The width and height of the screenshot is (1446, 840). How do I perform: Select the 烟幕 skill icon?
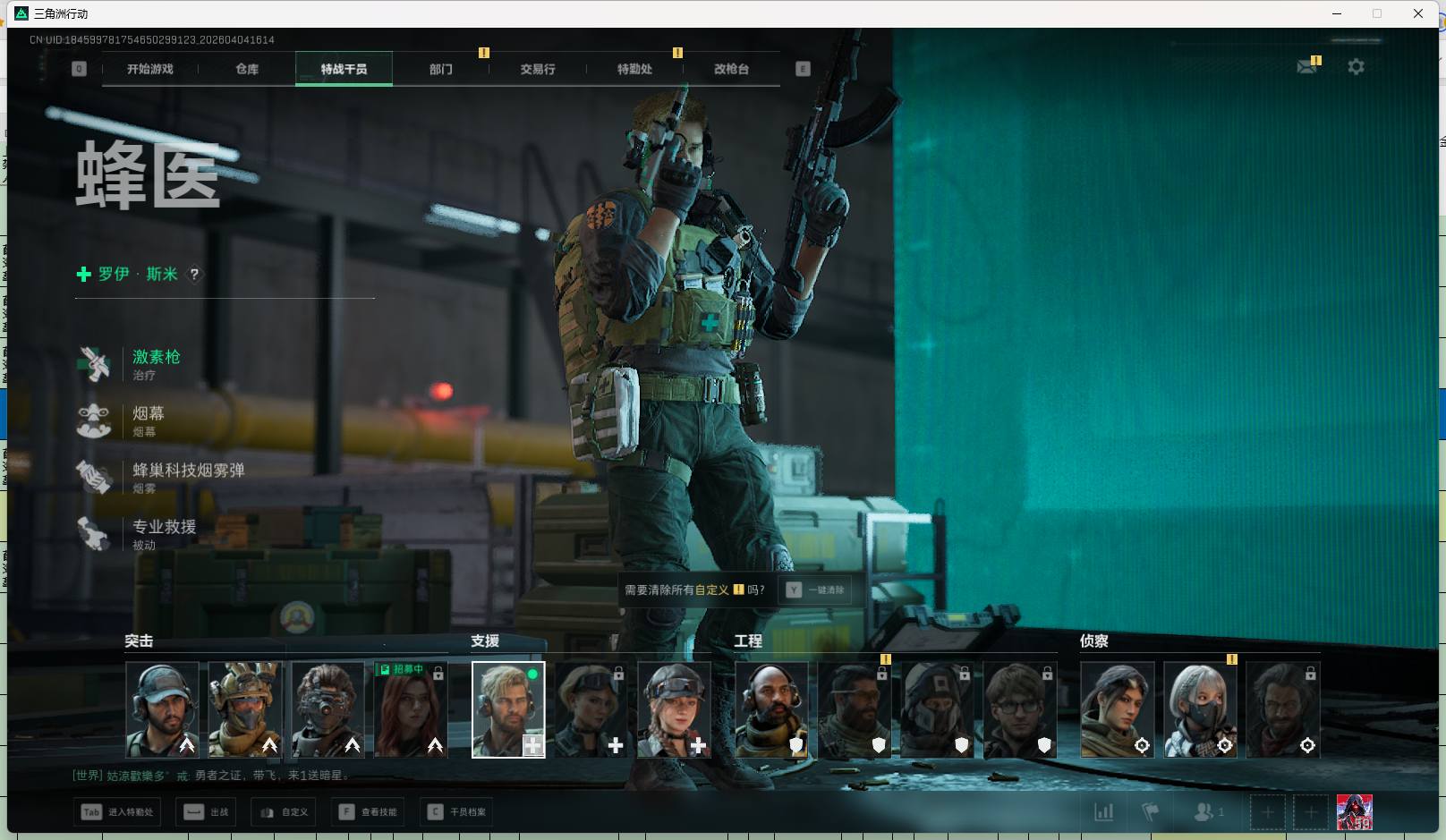(94, 420)
